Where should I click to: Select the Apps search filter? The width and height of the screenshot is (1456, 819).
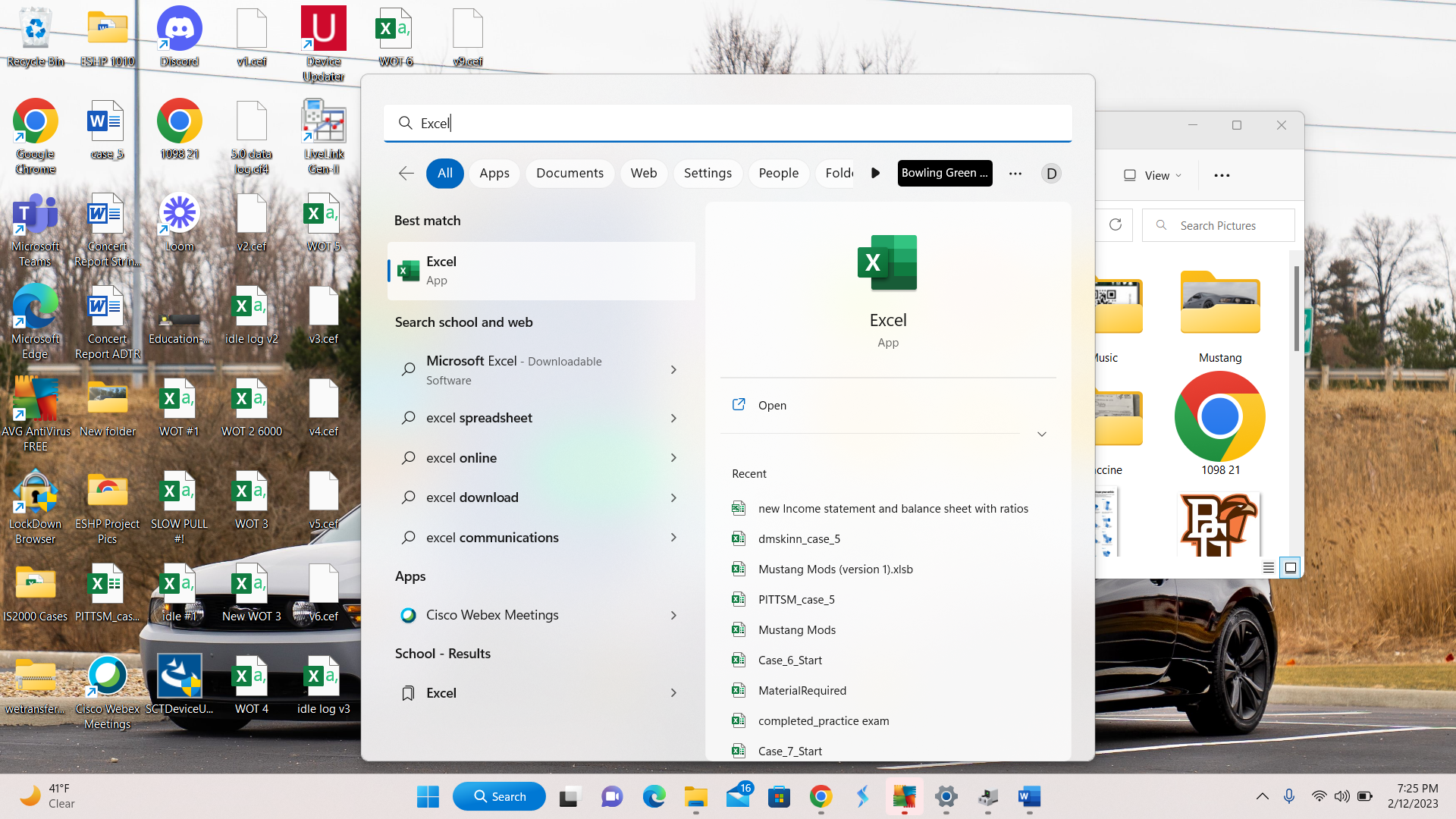(x=494, y=173)
